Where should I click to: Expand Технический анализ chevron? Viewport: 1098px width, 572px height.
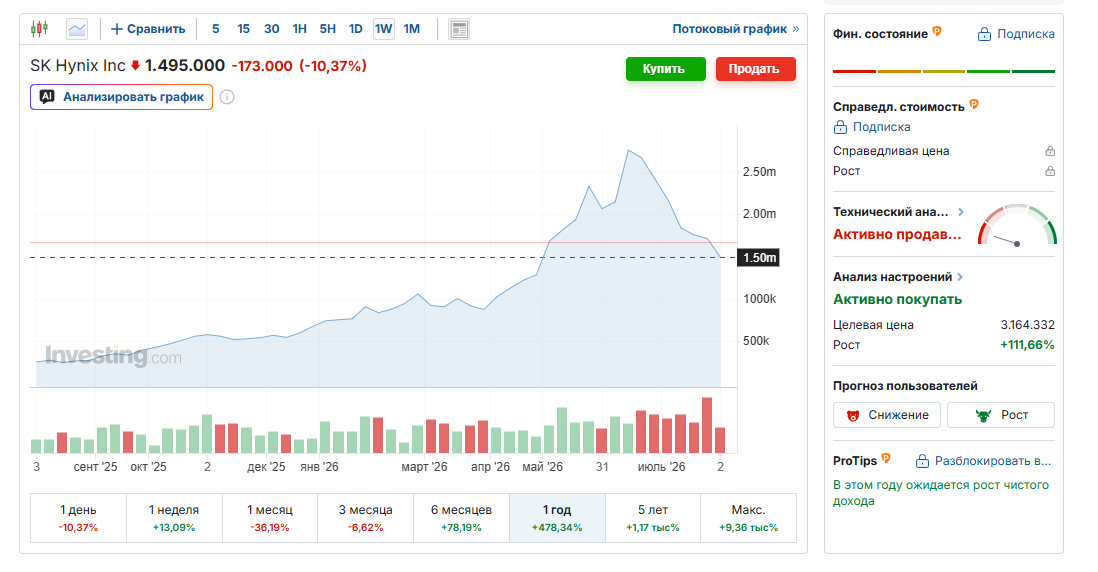(961, 211)
